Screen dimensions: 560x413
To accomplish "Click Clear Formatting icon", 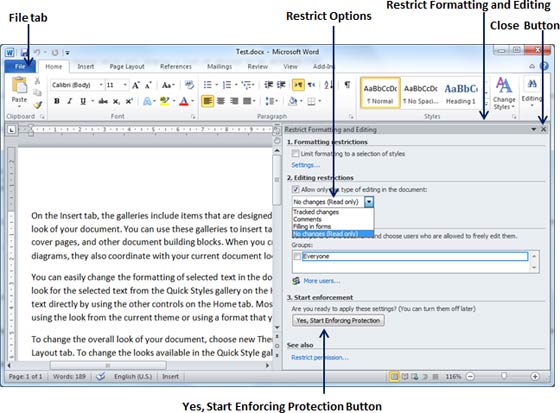I will (189, 85).
